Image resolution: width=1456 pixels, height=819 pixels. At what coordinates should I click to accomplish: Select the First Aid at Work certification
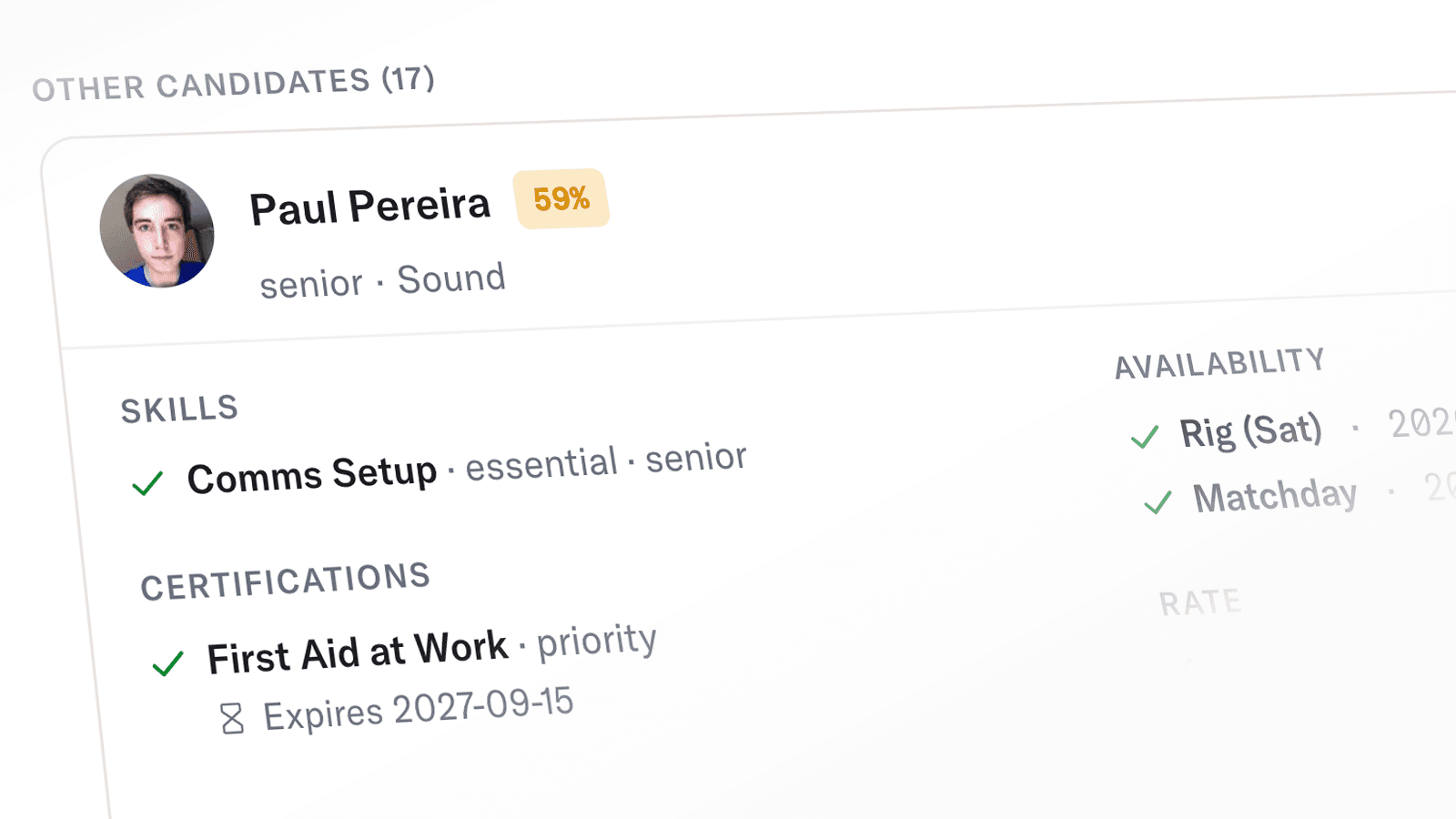point(357,652)
